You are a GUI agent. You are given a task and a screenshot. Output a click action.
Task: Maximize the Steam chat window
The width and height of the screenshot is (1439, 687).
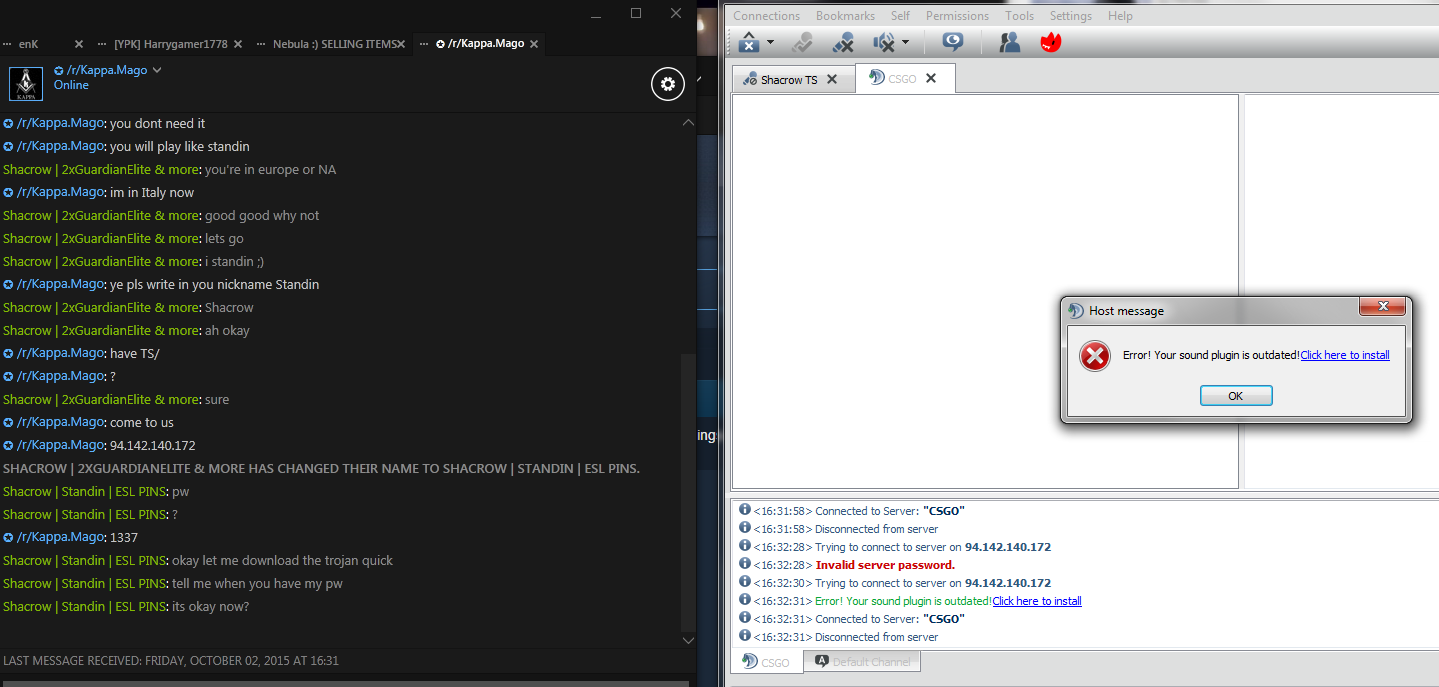pyautogui.click(x=636, y=13)
